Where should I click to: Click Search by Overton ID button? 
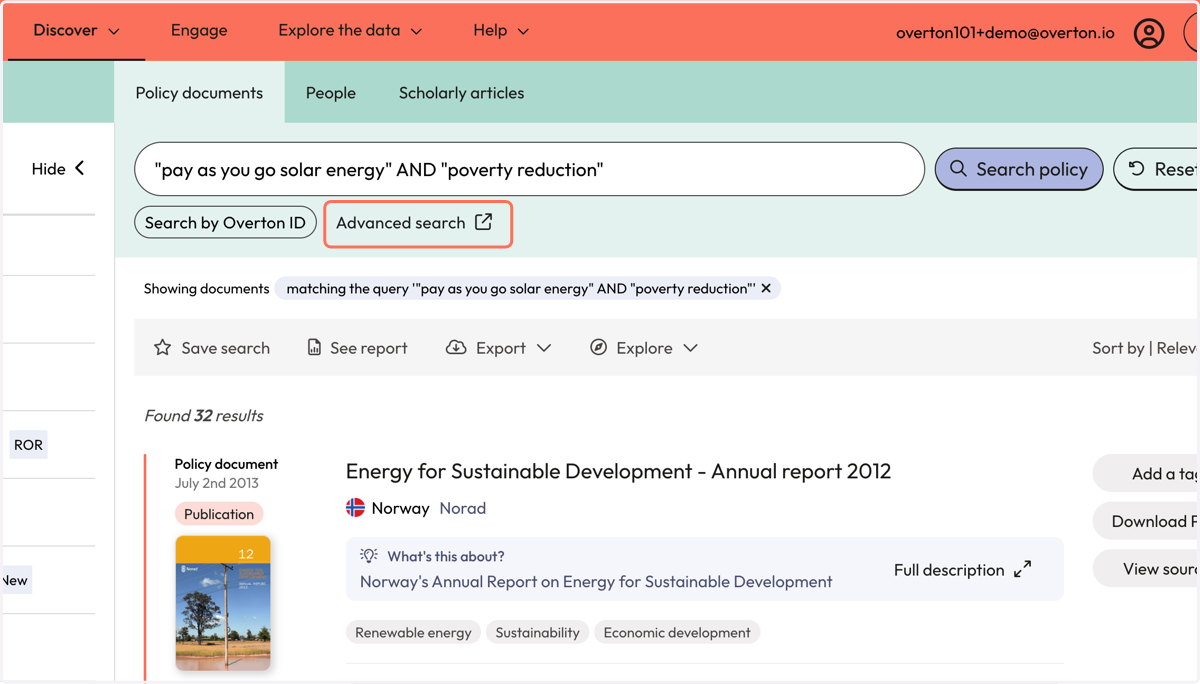tap(225, 222)
